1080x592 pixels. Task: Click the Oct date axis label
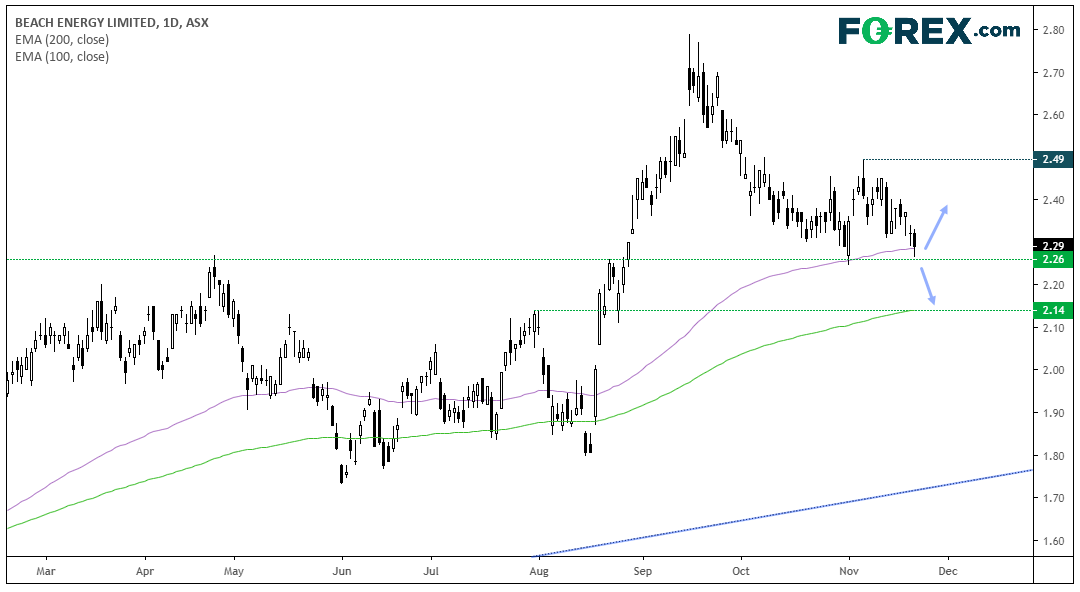click(x=741, y=571)
